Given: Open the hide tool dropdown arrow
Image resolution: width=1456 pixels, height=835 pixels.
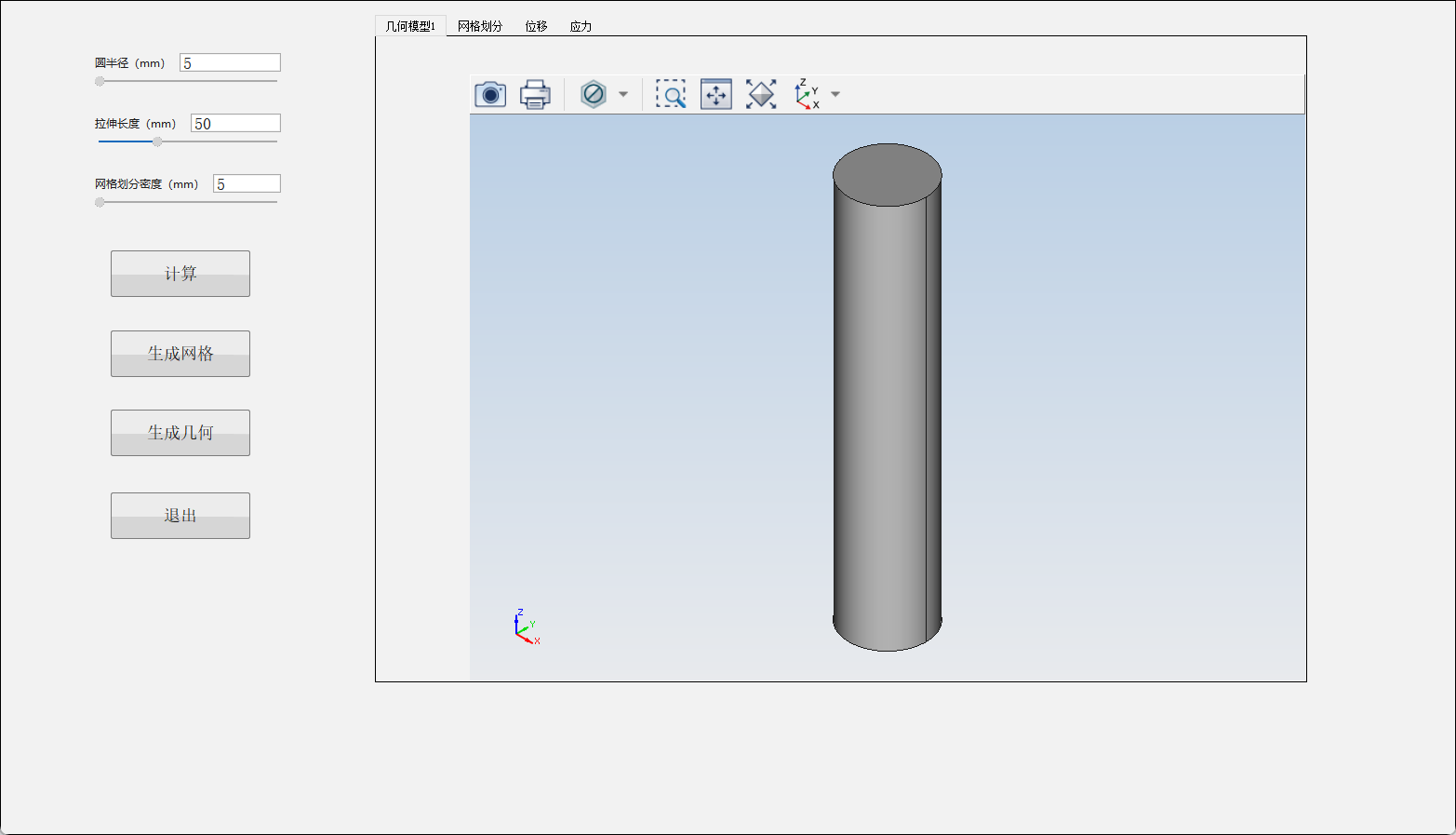Looking at the screenshot, I should (x=623, y=94).
